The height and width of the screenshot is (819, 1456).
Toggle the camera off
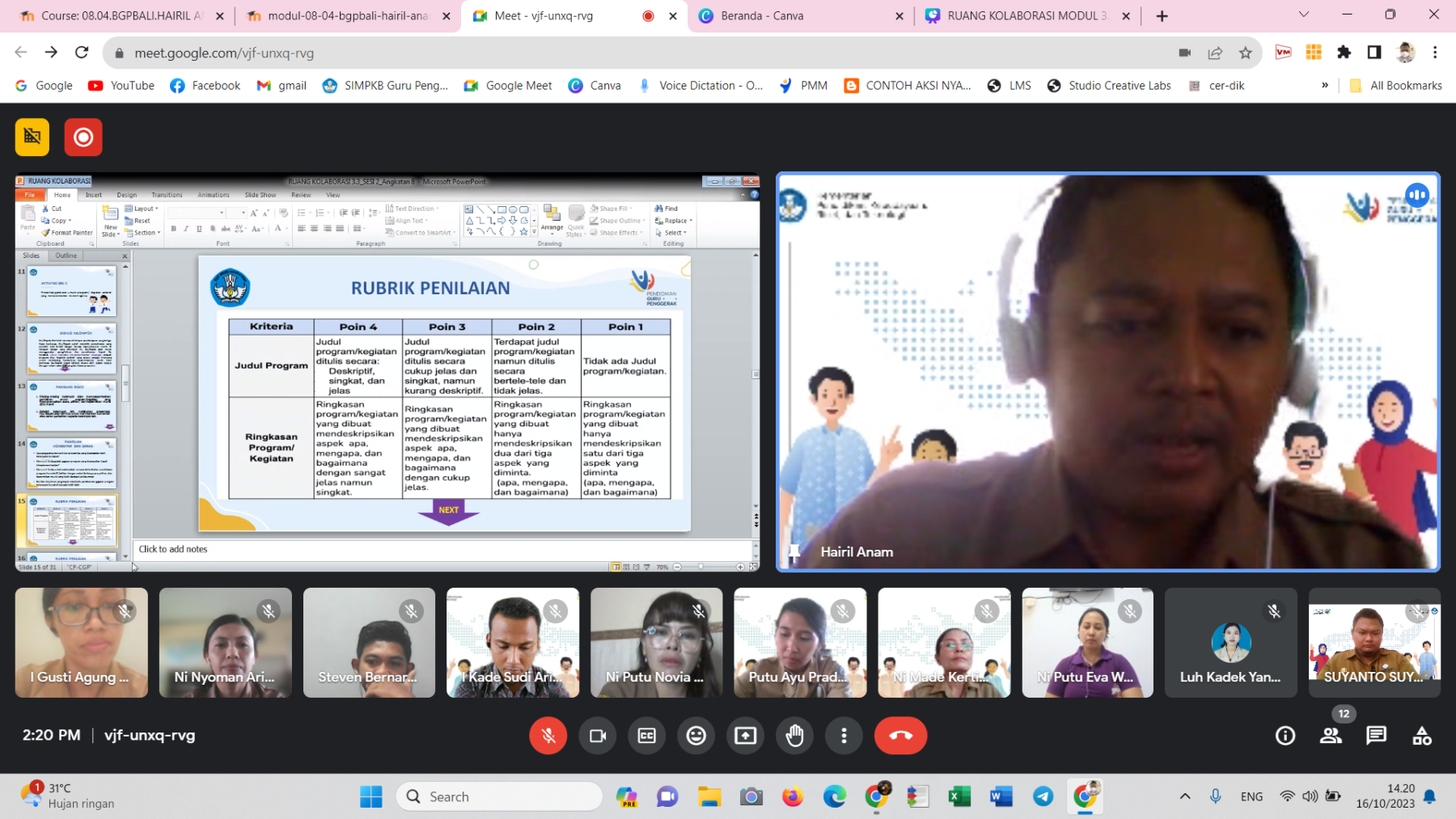(598, 736)
